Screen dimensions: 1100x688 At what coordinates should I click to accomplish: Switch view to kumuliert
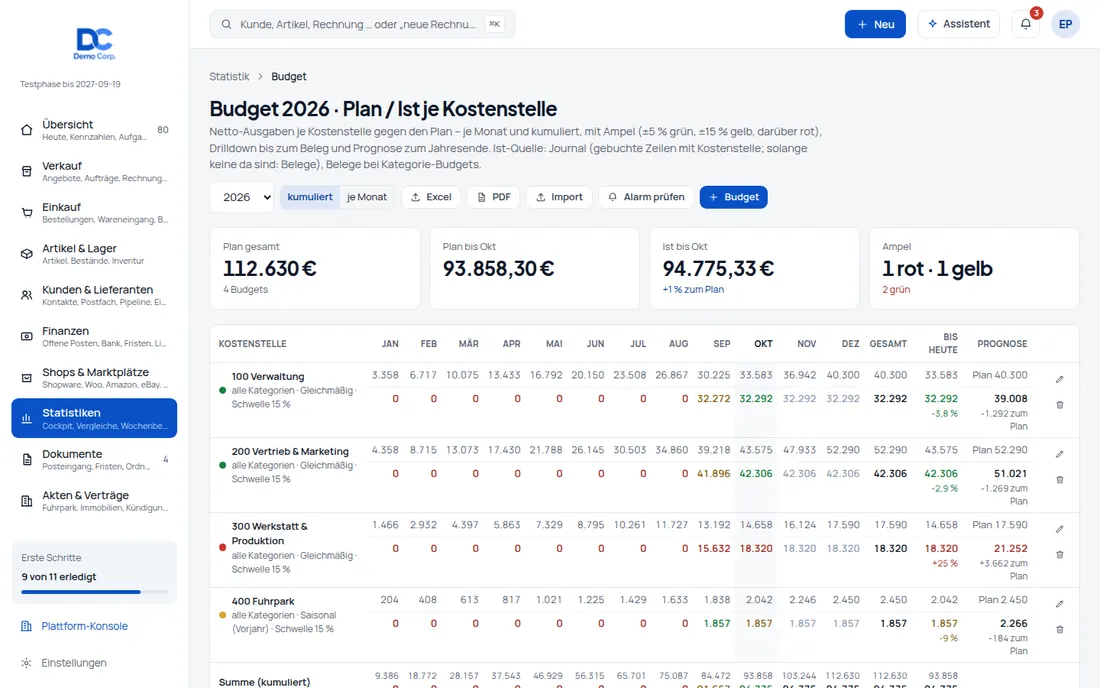coord(310,197)
